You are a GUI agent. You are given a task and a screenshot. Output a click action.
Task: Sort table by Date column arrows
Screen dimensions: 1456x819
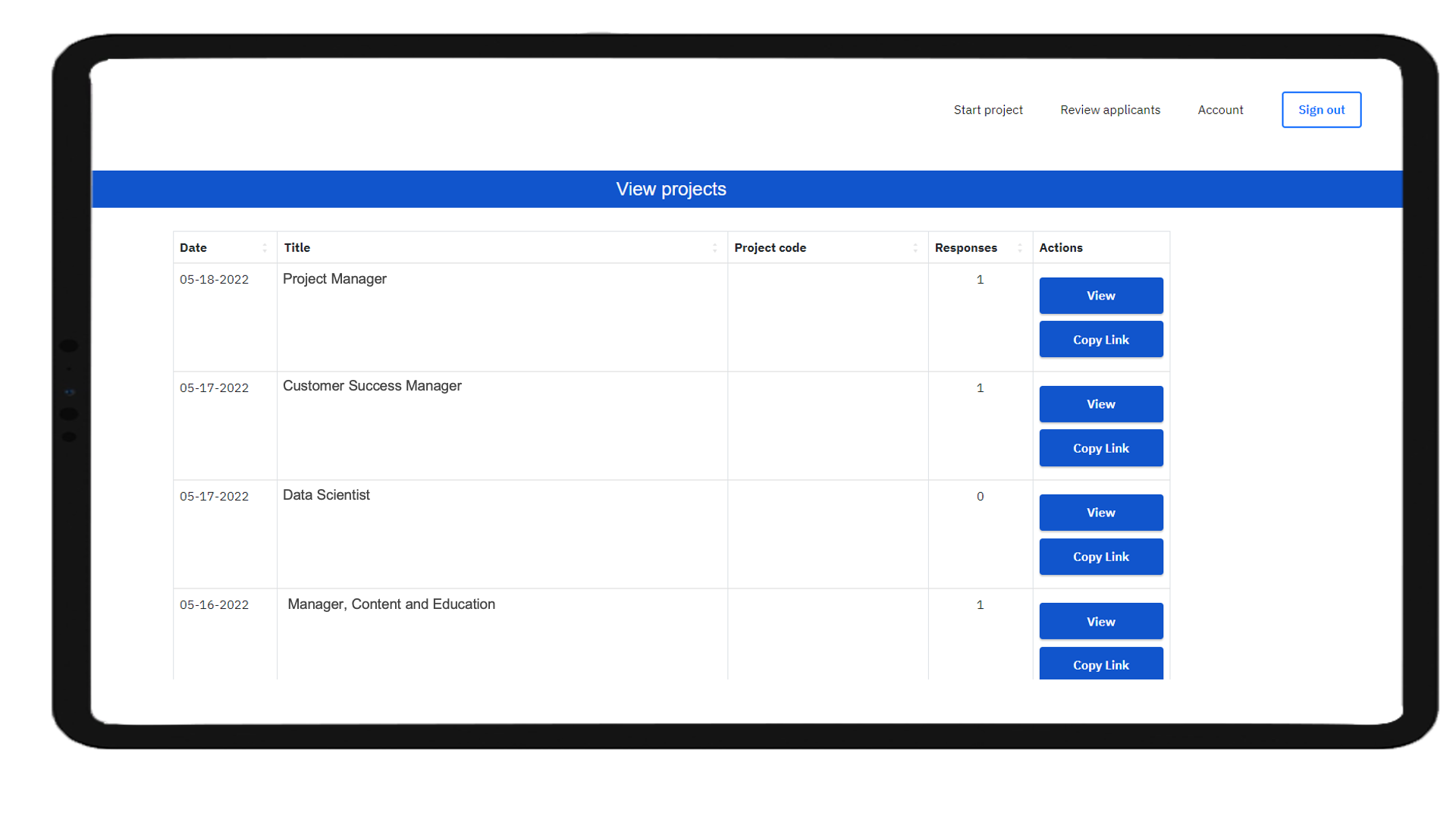pyautogui.click(x=265, y=248)
